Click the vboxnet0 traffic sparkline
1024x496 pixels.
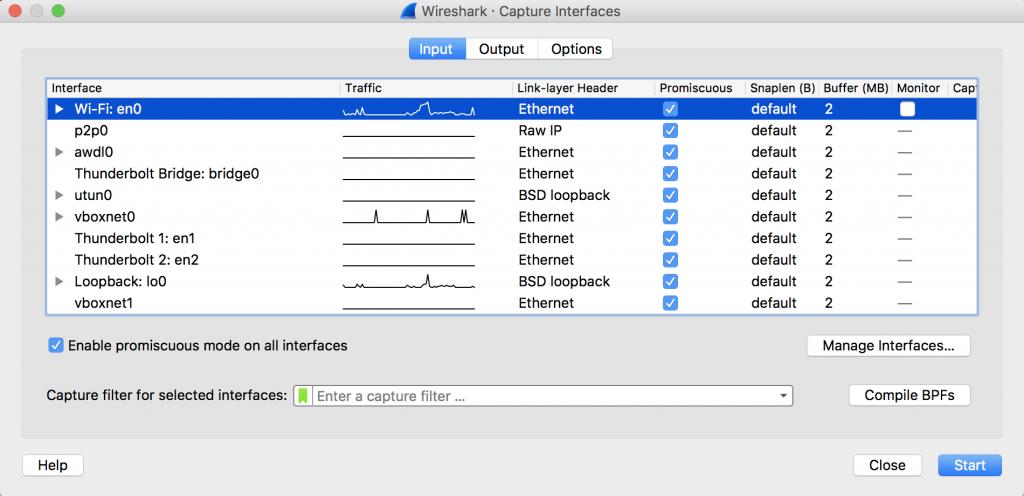point(409,217)
